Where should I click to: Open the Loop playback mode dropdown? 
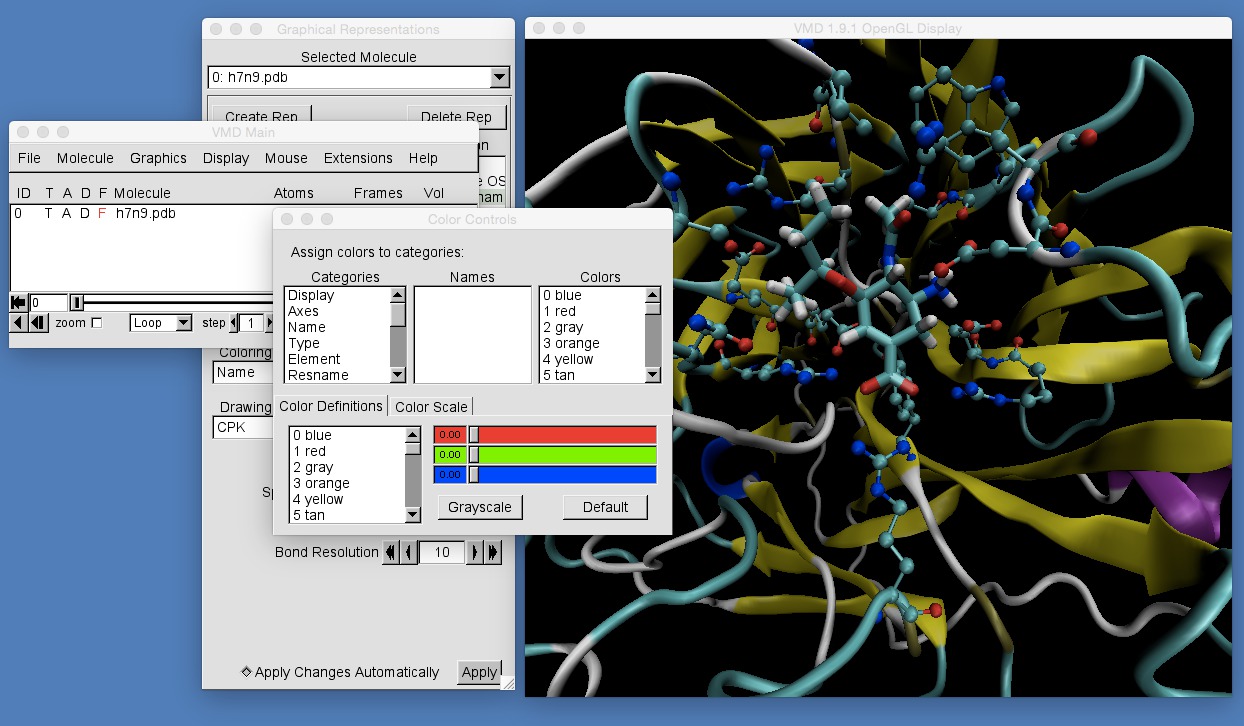(182, 322)
